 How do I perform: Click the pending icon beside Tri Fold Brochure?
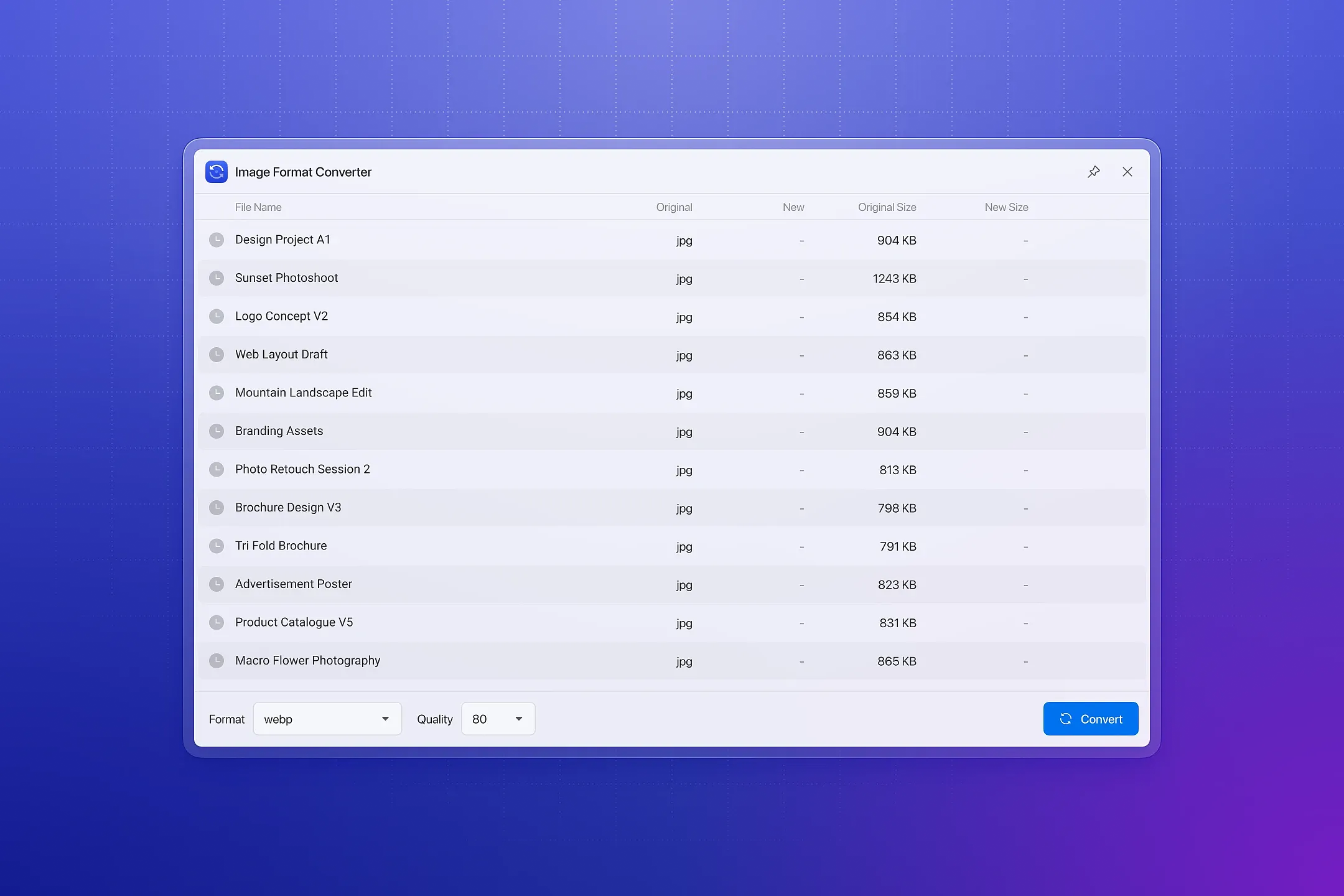click(217, 546)
